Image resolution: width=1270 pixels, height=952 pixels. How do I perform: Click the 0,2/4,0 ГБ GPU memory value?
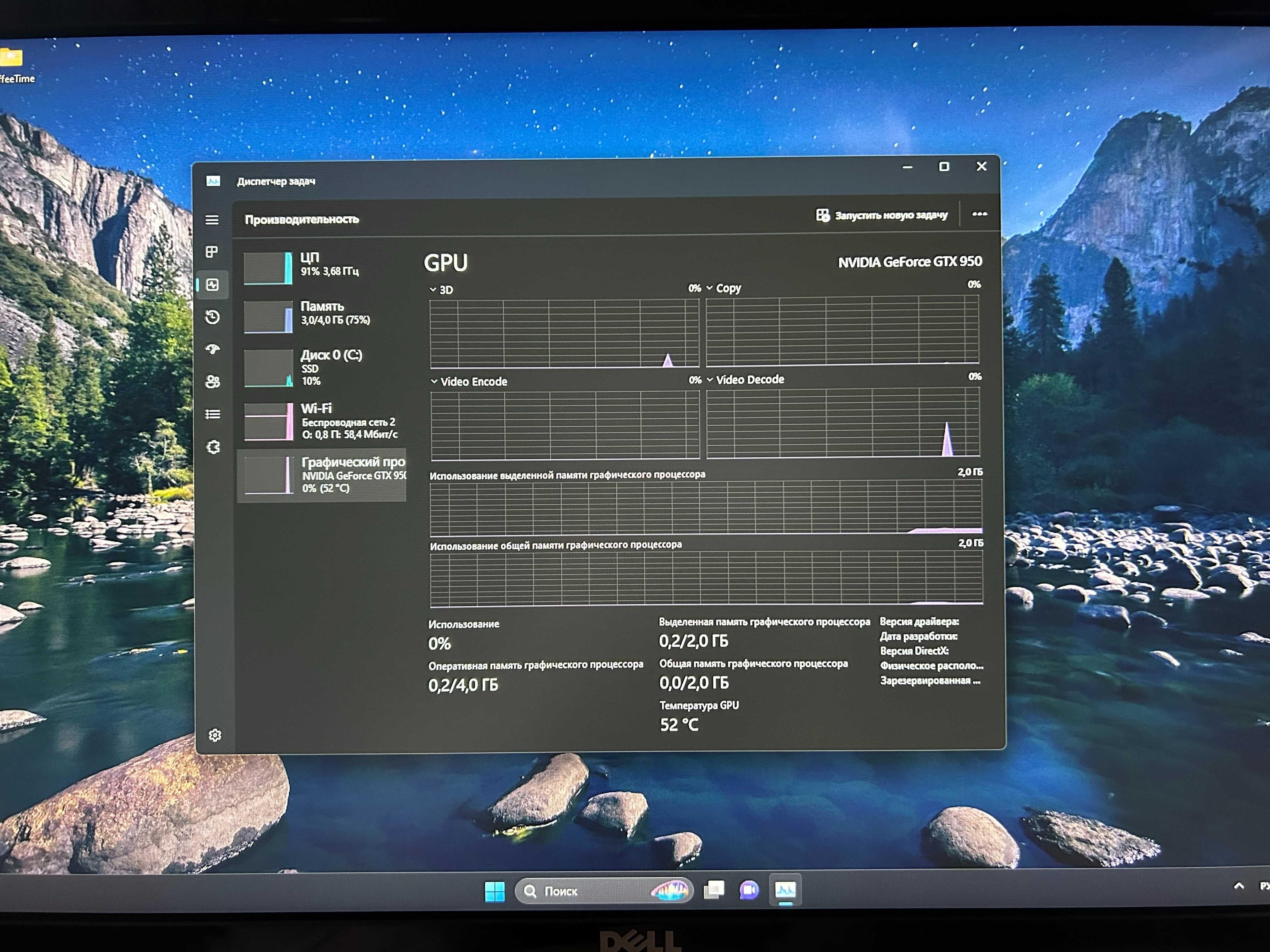[x=463, y=685]
